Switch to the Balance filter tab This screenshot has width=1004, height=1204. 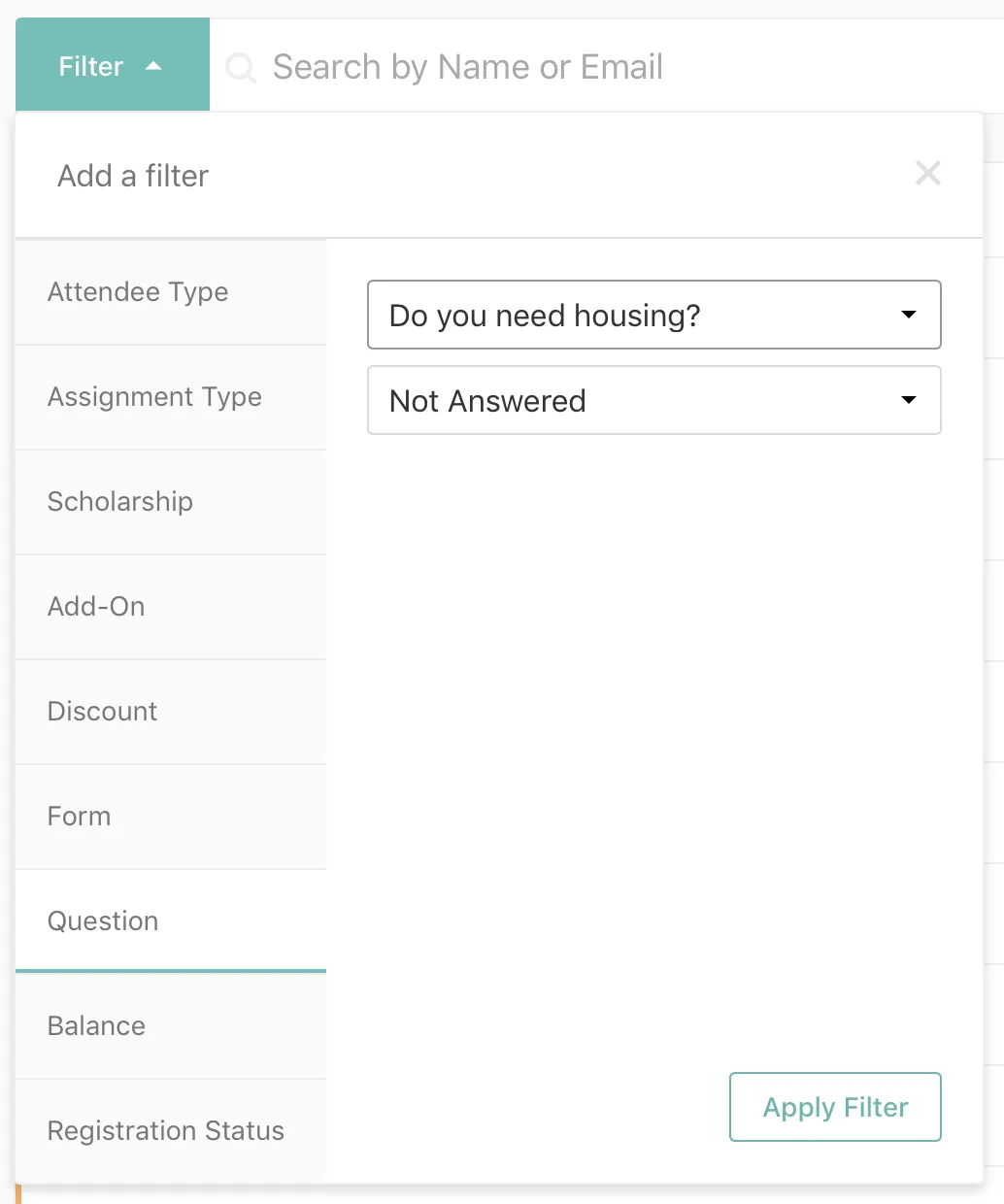(x=171, y=1026)
